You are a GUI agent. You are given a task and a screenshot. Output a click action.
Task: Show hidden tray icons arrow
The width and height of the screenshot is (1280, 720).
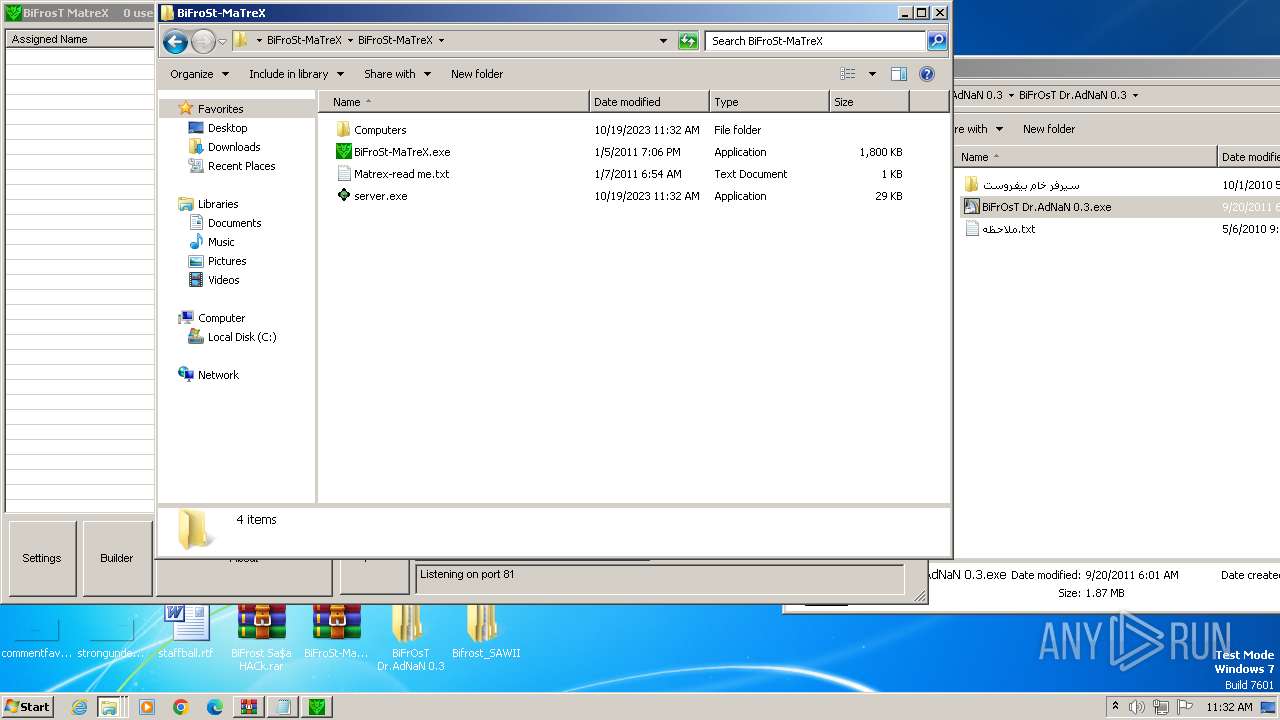click(1115, 707)
